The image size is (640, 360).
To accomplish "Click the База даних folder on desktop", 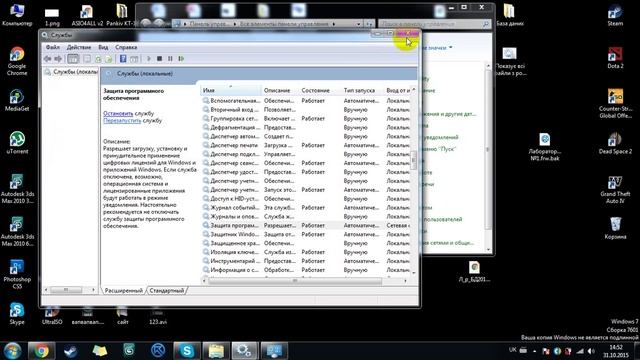I will [x=509, y=15].
